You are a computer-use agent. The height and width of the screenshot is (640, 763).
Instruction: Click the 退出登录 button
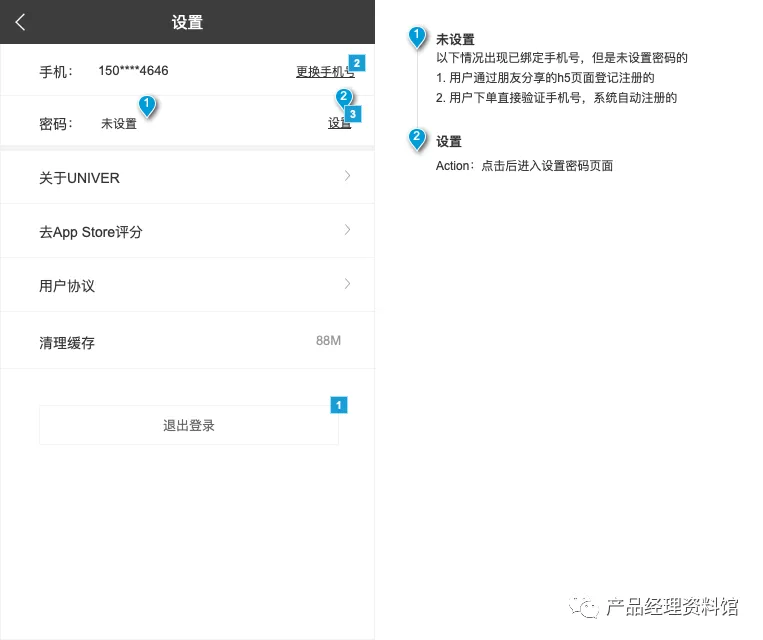[189, 425]
